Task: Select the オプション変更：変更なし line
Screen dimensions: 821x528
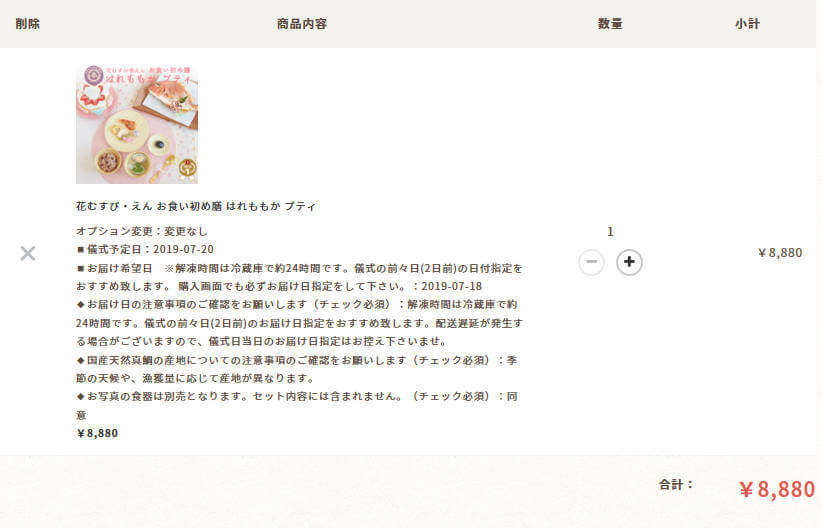Action: (142, 231)
